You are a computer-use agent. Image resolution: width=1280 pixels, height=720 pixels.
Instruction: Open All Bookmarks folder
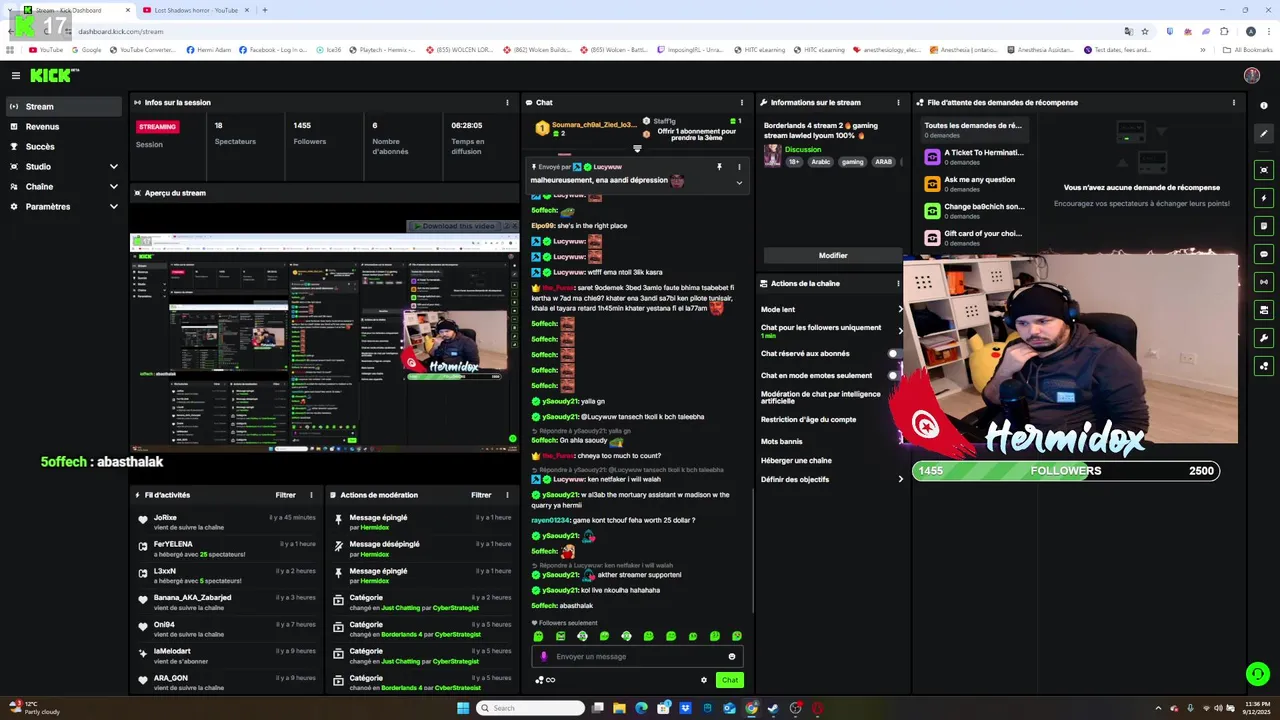pos(1248,50)
